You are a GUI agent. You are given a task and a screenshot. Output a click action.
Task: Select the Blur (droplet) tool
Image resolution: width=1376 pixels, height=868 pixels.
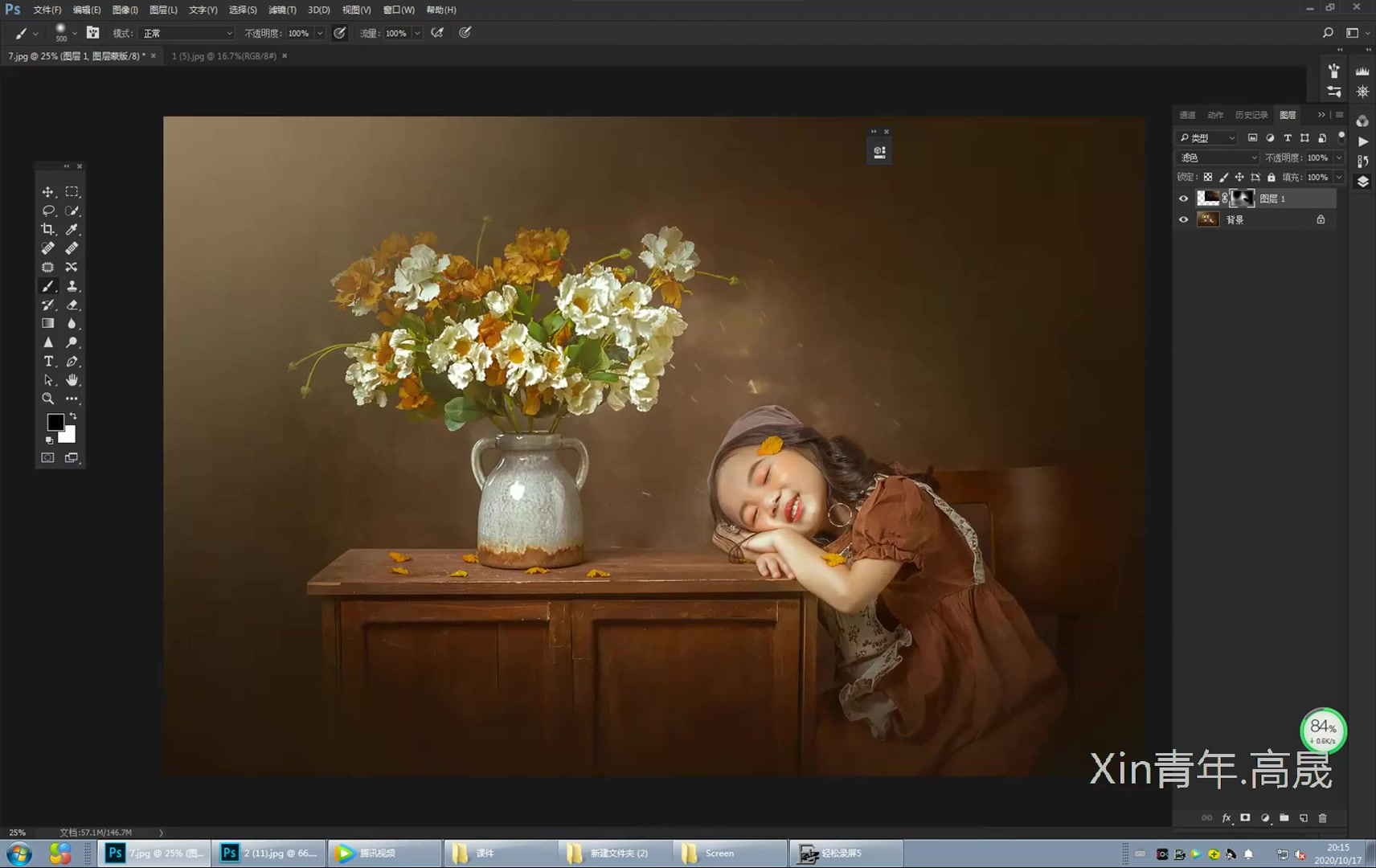72,323
